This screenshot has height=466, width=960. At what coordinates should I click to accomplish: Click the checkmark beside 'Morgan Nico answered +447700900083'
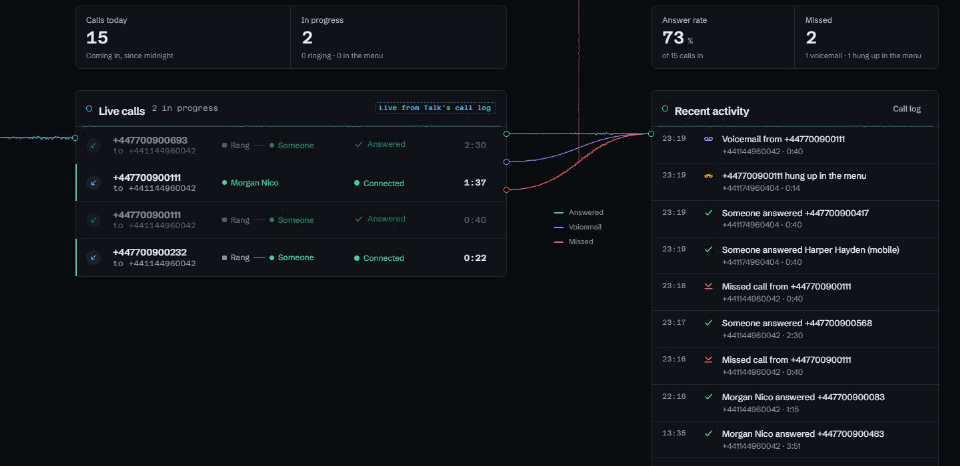pyautogui.click(x=708, y=397)
